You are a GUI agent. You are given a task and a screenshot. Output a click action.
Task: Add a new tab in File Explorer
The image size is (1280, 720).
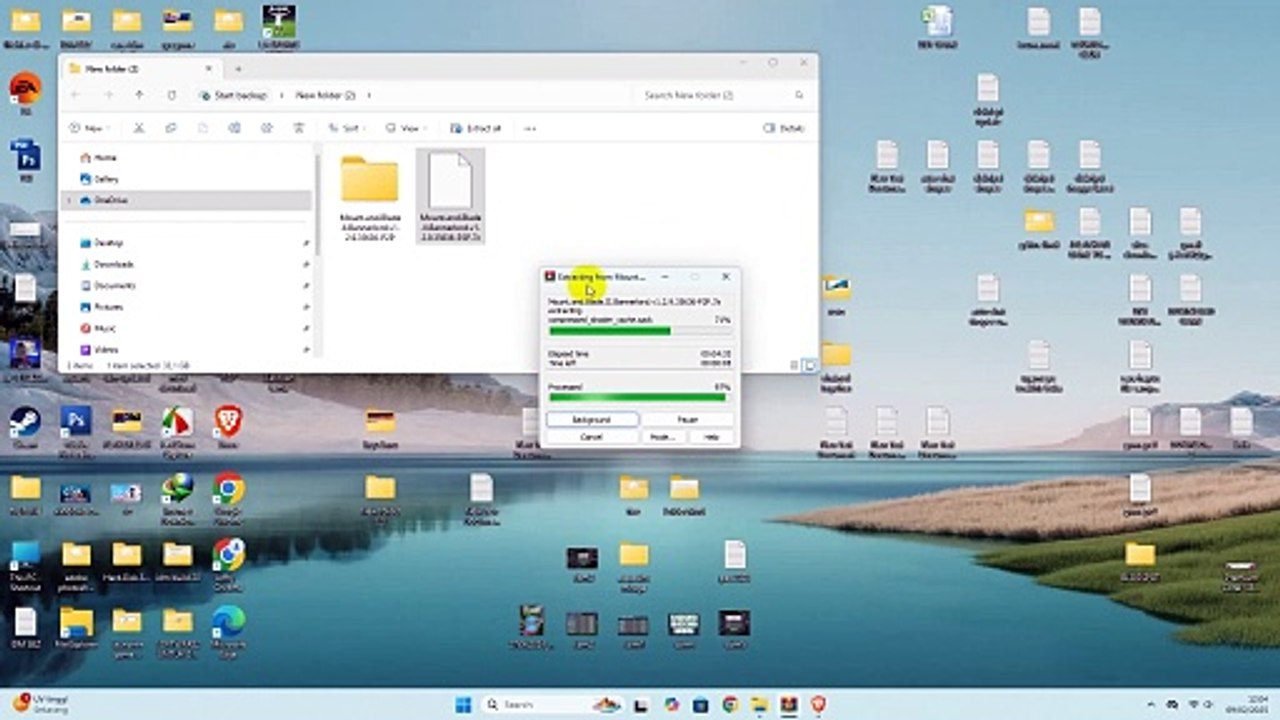[x=238, y=68]
